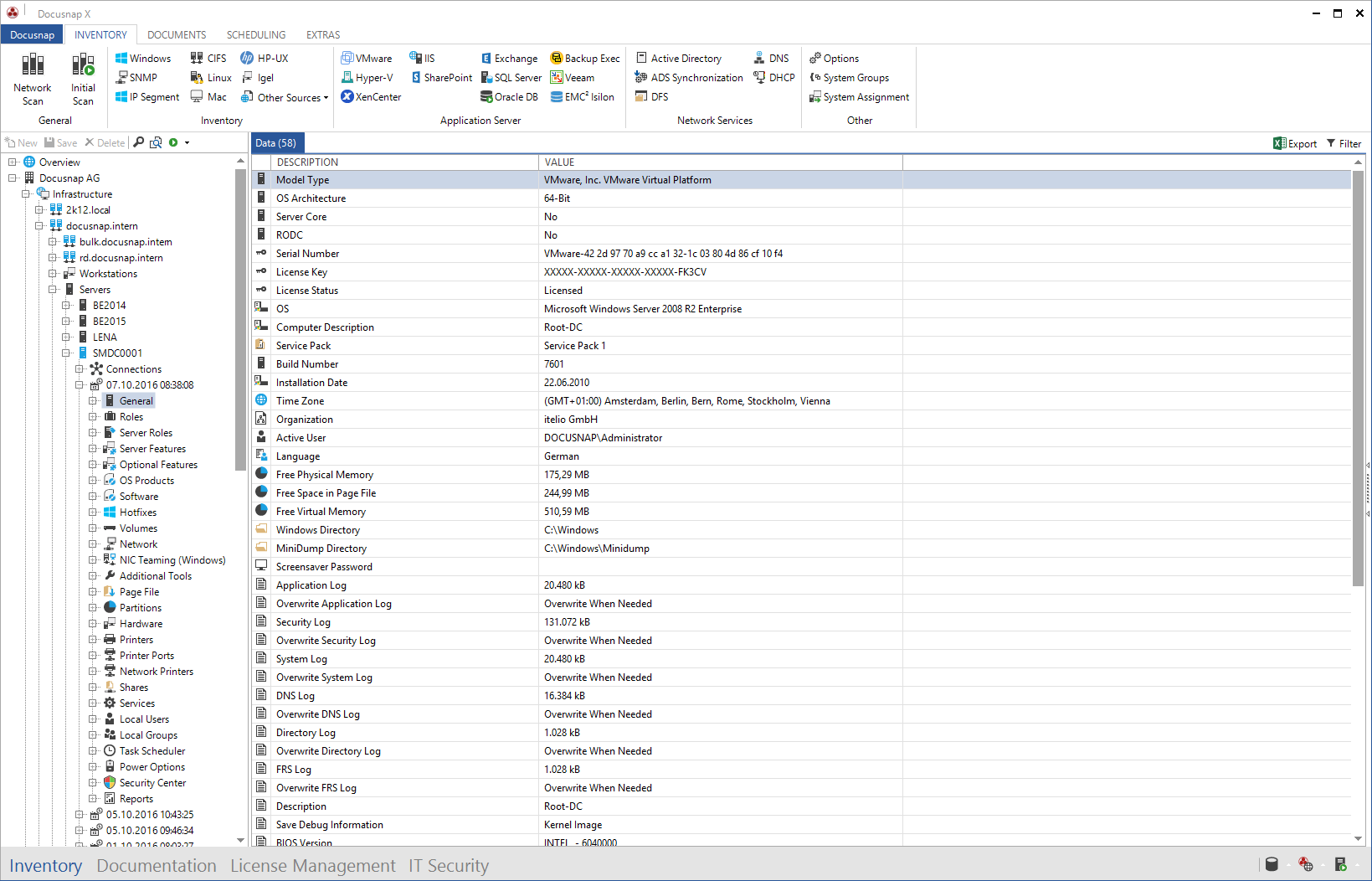Click the DHCP inventory icon
The width and height of the screenshot is (1372, 881).
click(773, 77)
